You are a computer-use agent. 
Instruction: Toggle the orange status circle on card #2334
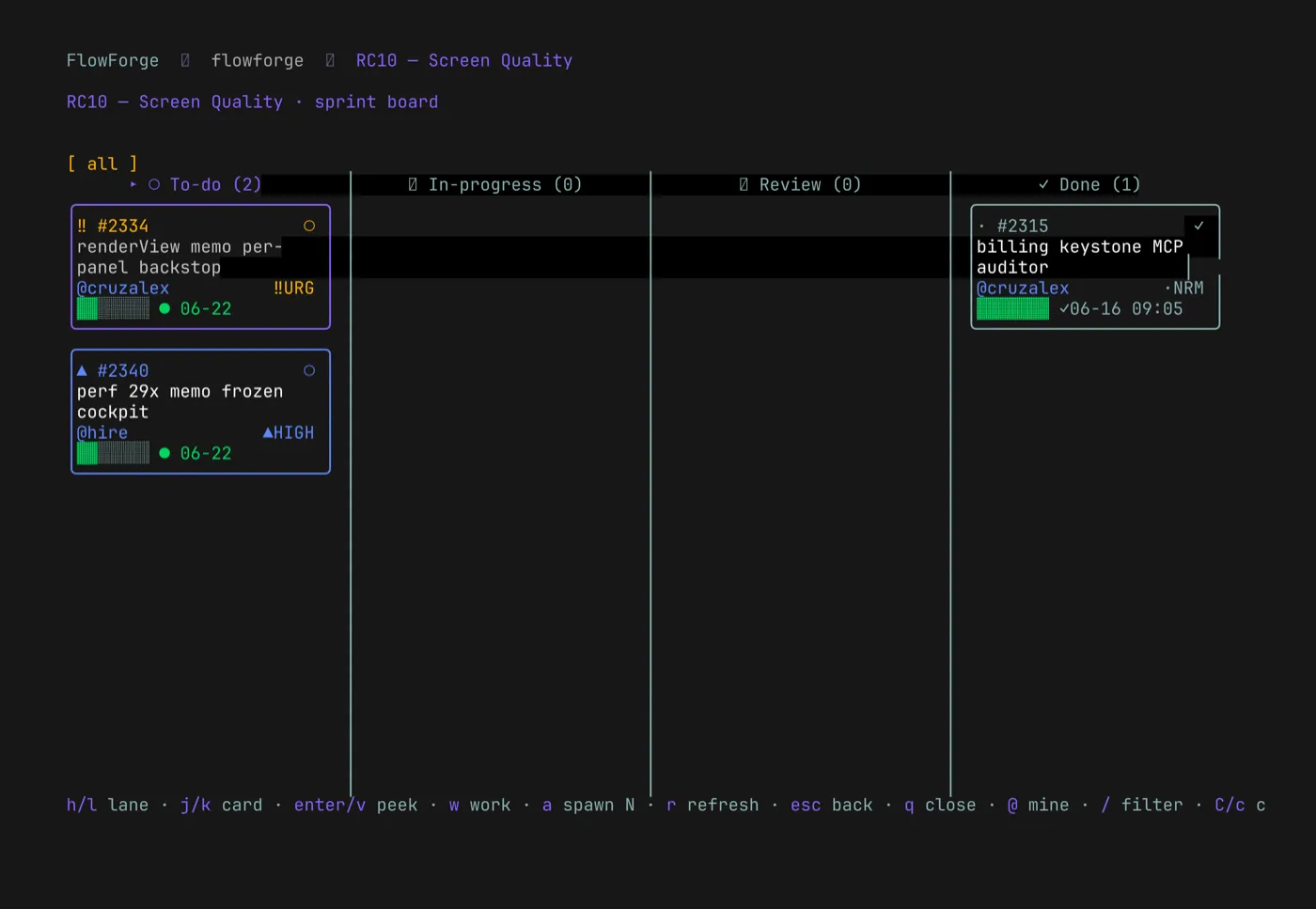(x=309, y=226)
